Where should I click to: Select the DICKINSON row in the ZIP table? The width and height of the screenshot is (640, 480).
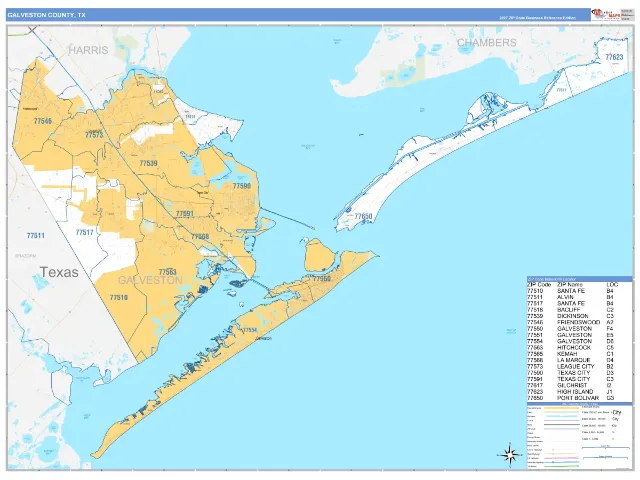(570, 316)
